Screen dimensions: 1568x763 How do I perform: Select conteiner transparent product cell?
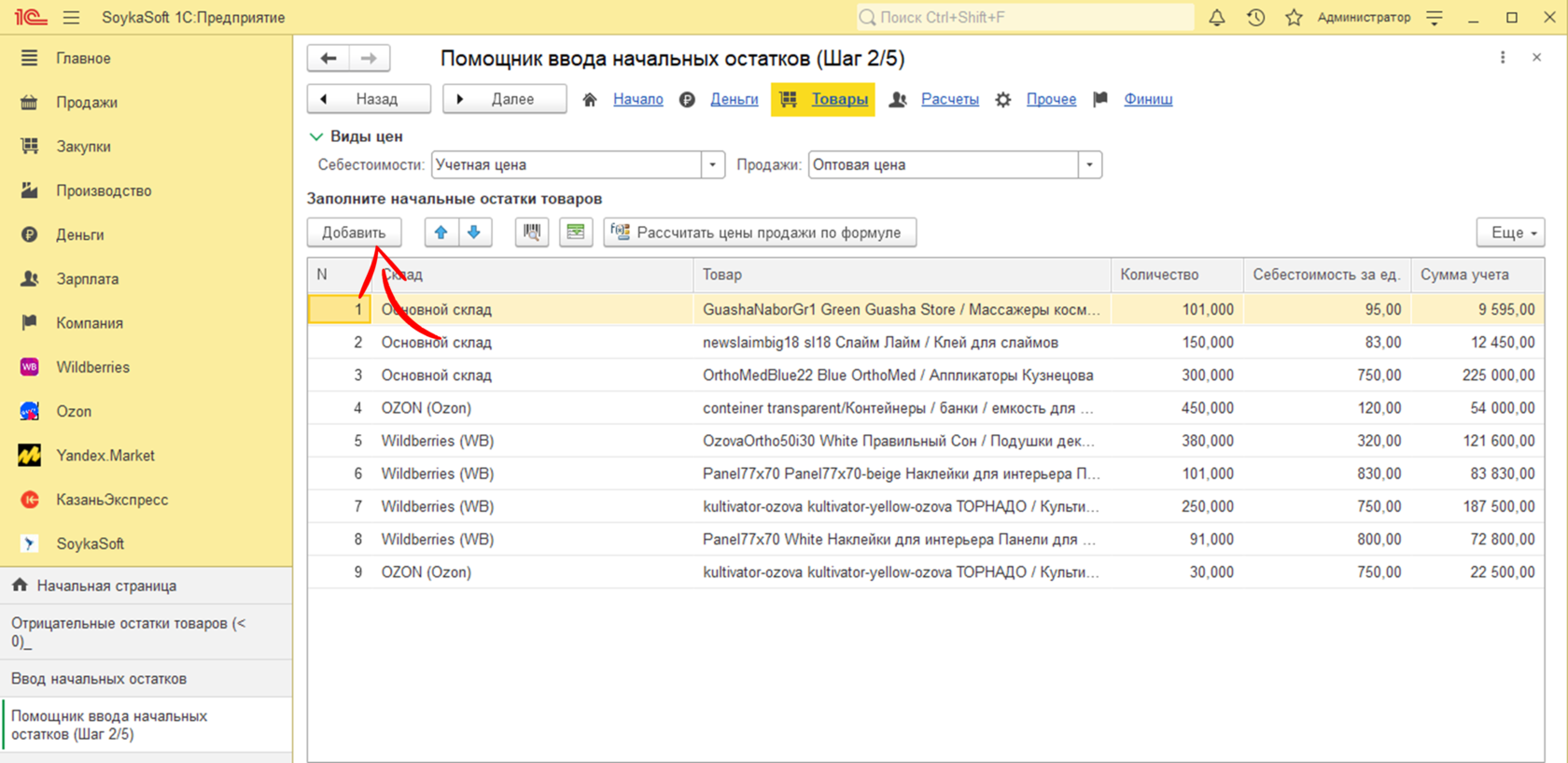902,408
